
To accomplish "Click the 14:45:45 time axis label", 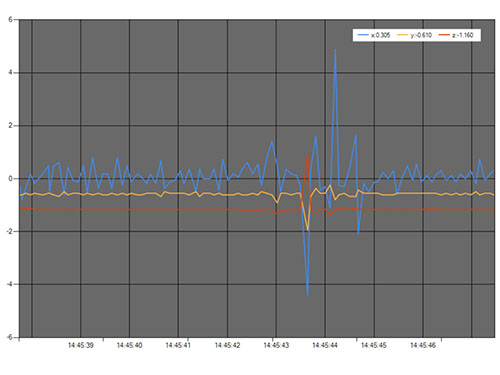I will click(374, 345).
